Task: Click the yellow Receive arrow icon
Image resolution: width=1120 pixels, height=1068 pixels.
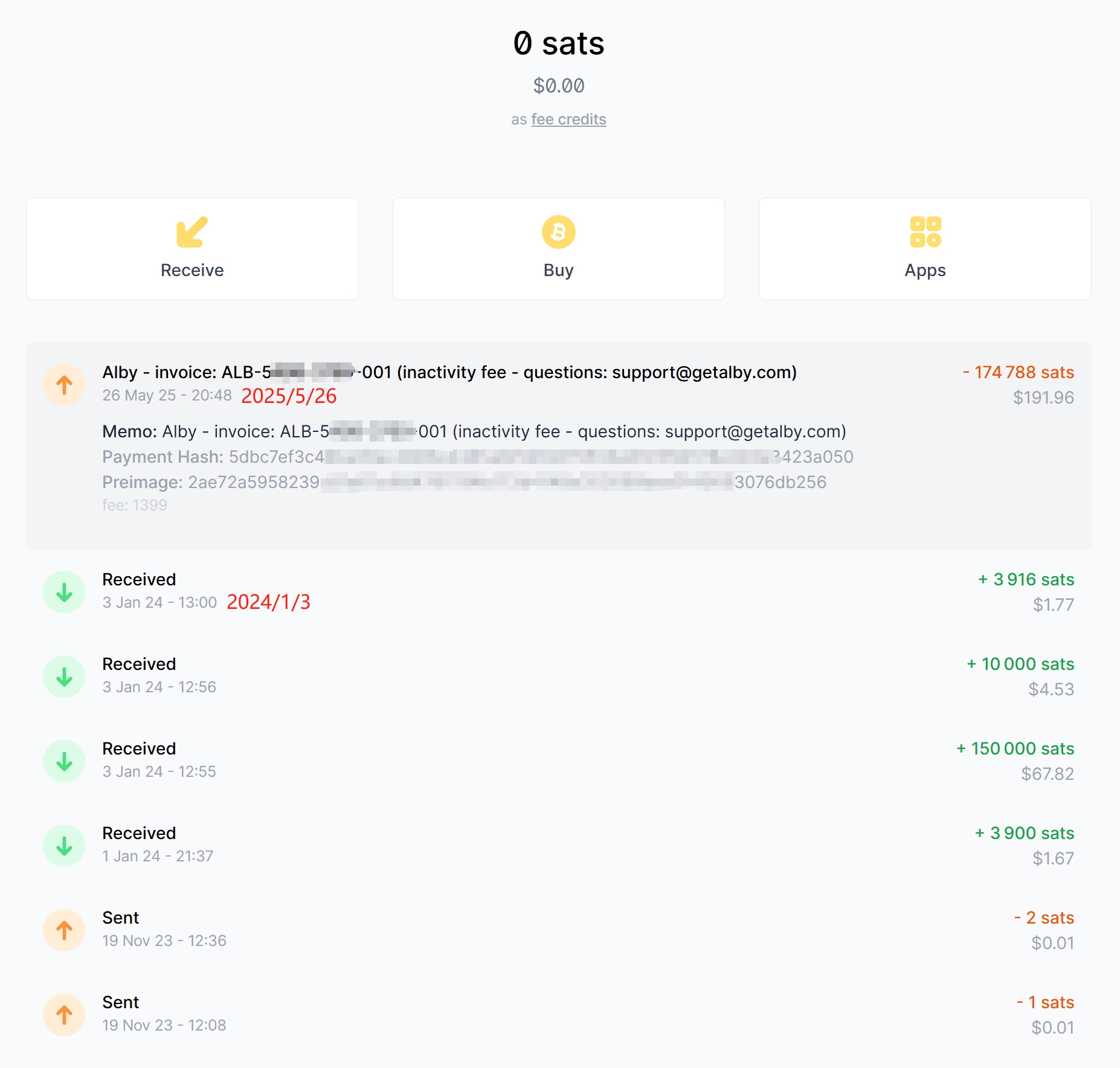Action: (x=192, y=232)
